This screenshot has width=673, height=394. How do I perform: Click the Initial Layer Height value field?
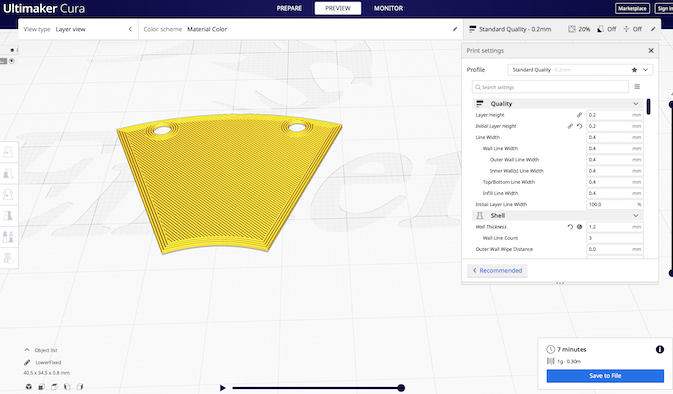click(x=615, y=126)
